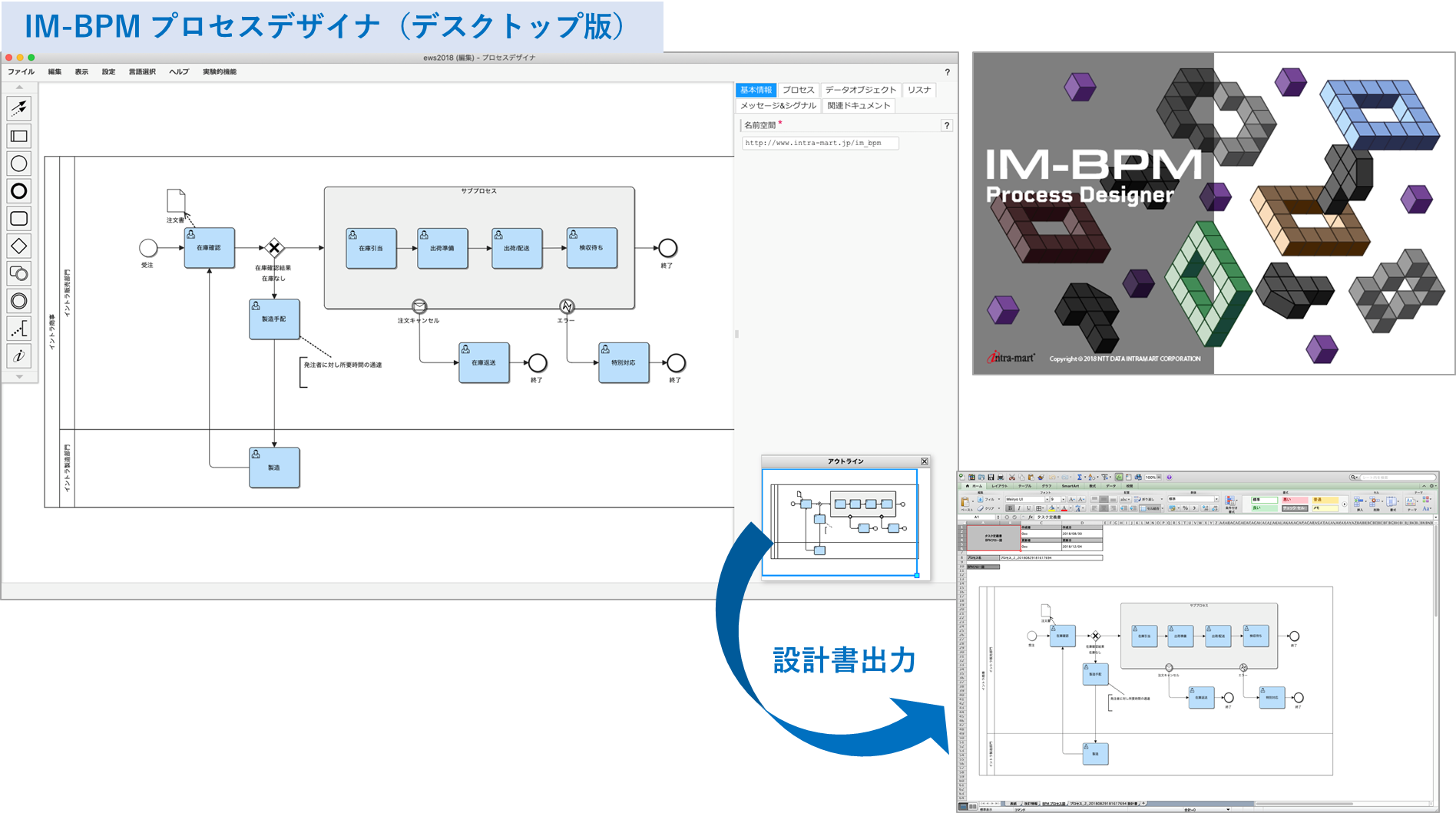
Task: Click the question mark in the menu bar
Action: (x=947, y=72)
